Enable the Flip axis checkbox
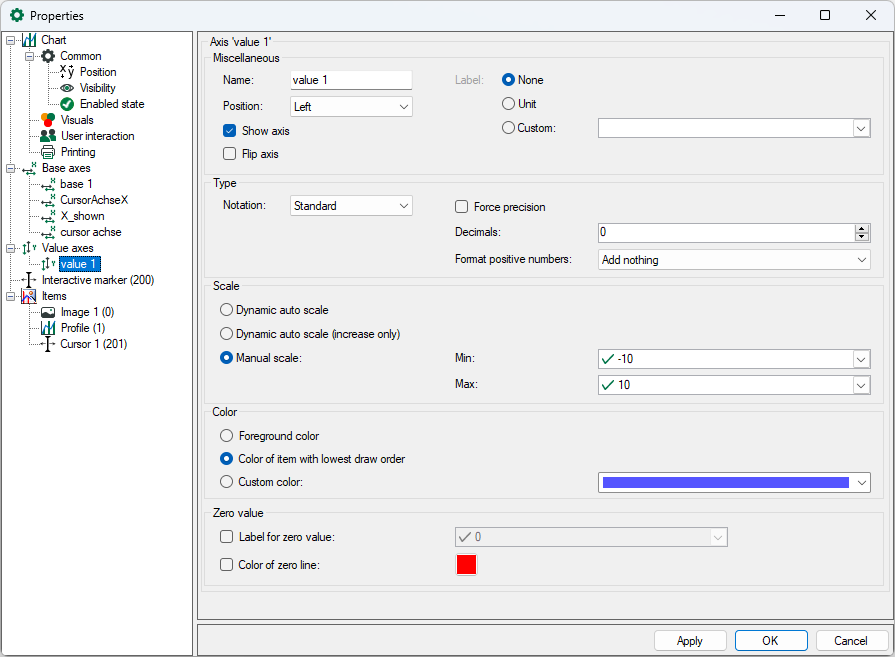This screenshot has height=657, width=895. coord(229,154)
